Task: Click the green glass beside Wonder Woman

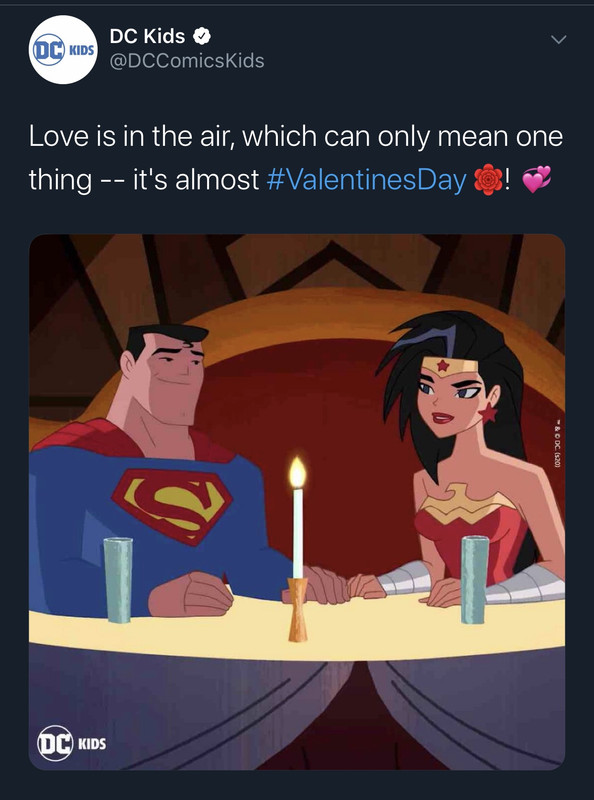Action: click(x=474, y=580)
